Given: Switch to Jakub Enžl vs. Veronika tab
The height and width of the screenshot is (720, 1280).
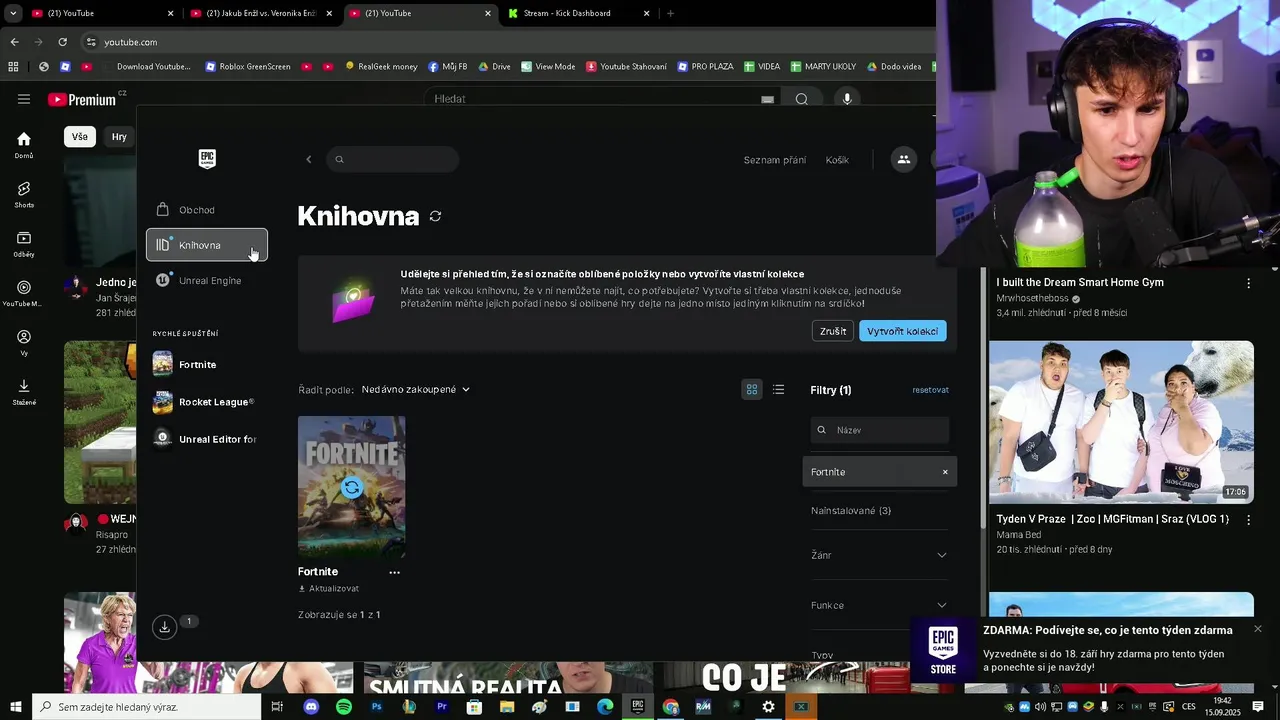Looking at the screenshot, I should tap(261, 13).
